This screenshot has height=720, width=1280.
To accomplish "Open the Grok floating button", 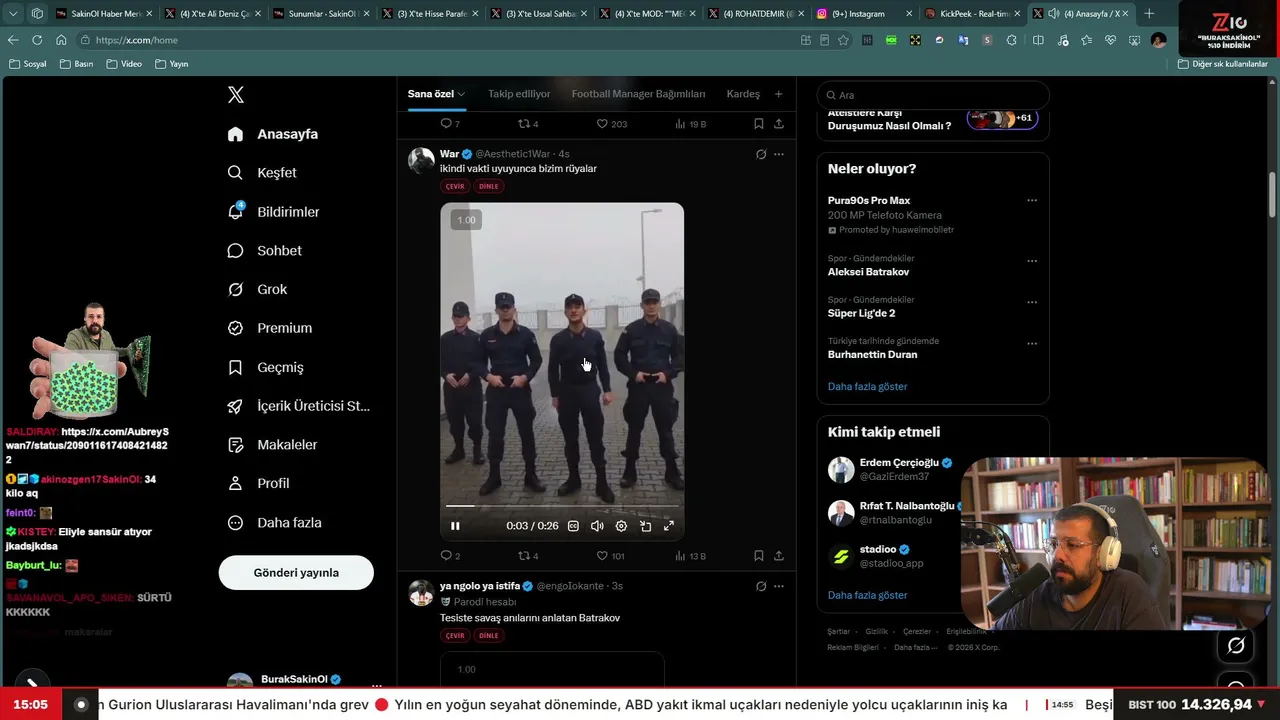I will click(x=1236, y=646).
